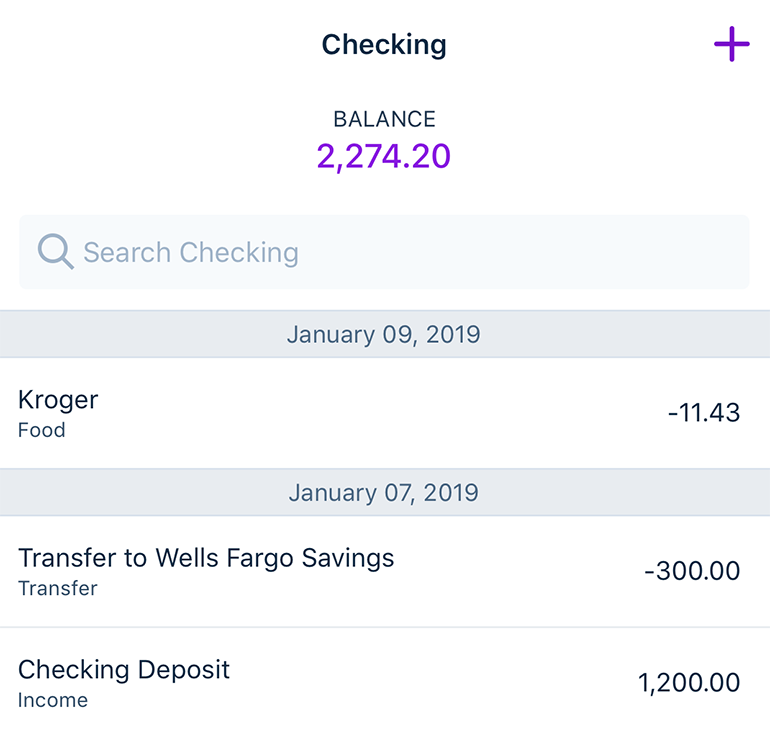Open Transfer to Wells Fargo Savings entry
The height and width of the screenshot is (733, 770).
point(385,571)
